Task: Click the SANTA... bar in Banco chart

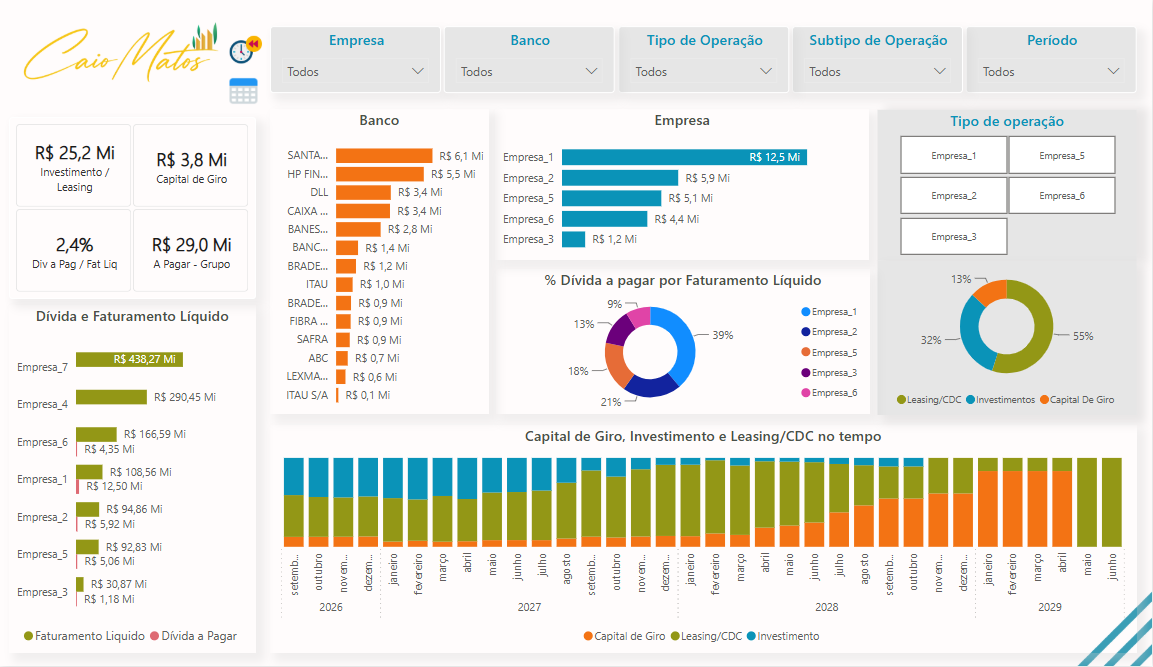Action: pyautogui.click(x=384, y=155)
